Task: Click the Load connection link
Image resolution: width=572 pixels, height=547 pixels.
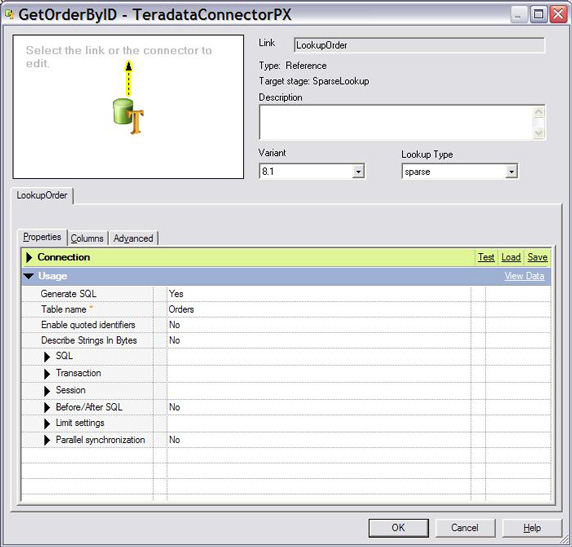Action: pyautogui.click(x=511, y=257)
